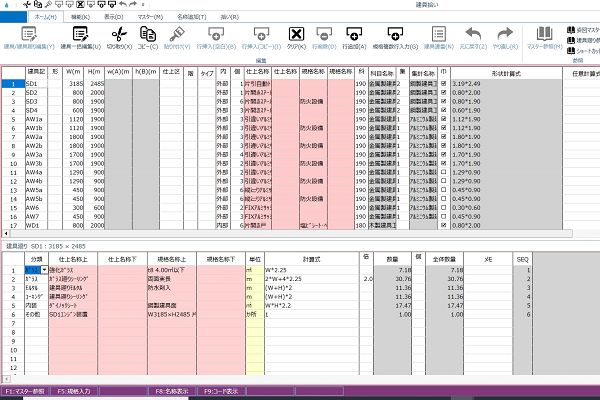The image size is (600, 400).
Task: Click the clear X icon in quick access toolbar
Action: (x=80, y=5)
